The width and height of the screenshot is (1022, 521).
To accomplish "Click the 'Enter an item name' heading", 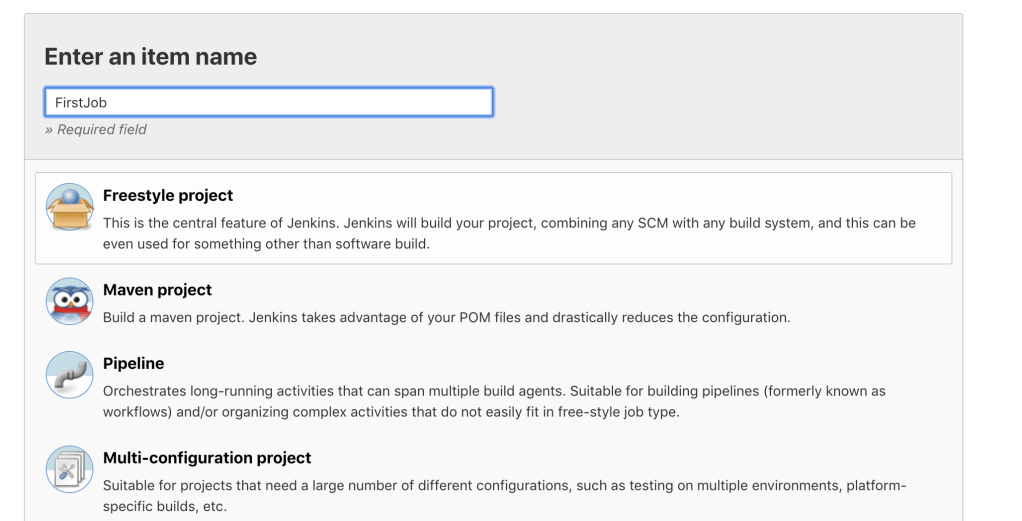I will (x=151, y=57).
